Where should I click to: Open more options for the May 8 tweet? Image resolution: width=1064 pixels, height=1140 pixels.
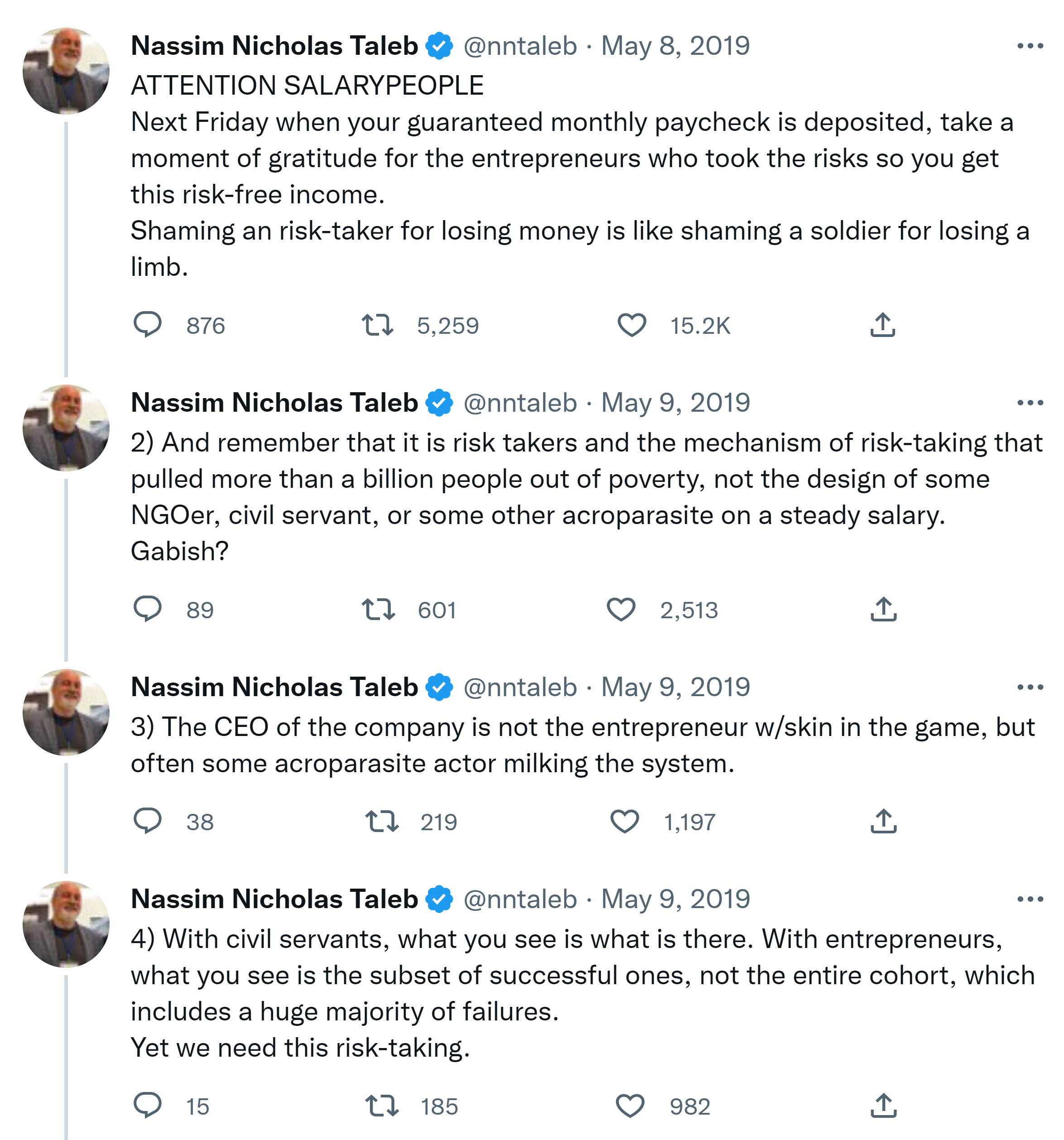click(1030, 46)
